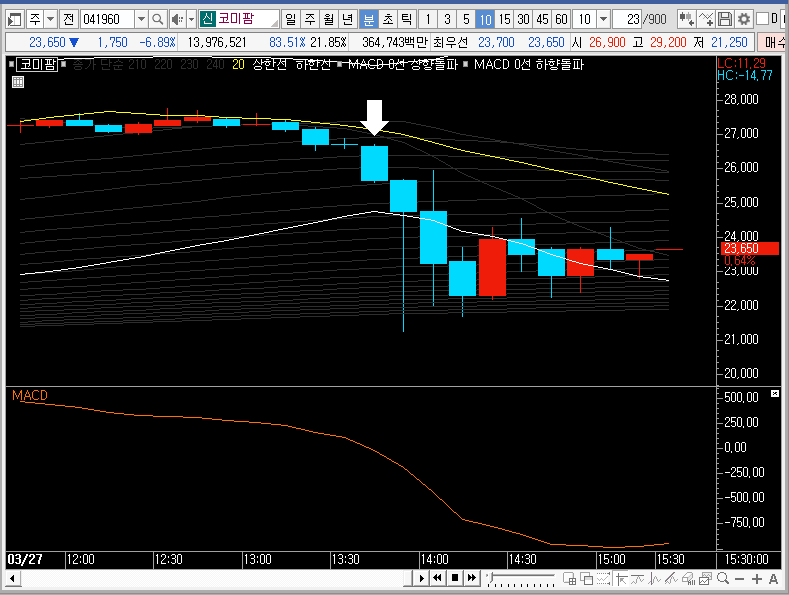Click the wavy line trend tool icon

(638, 579)
